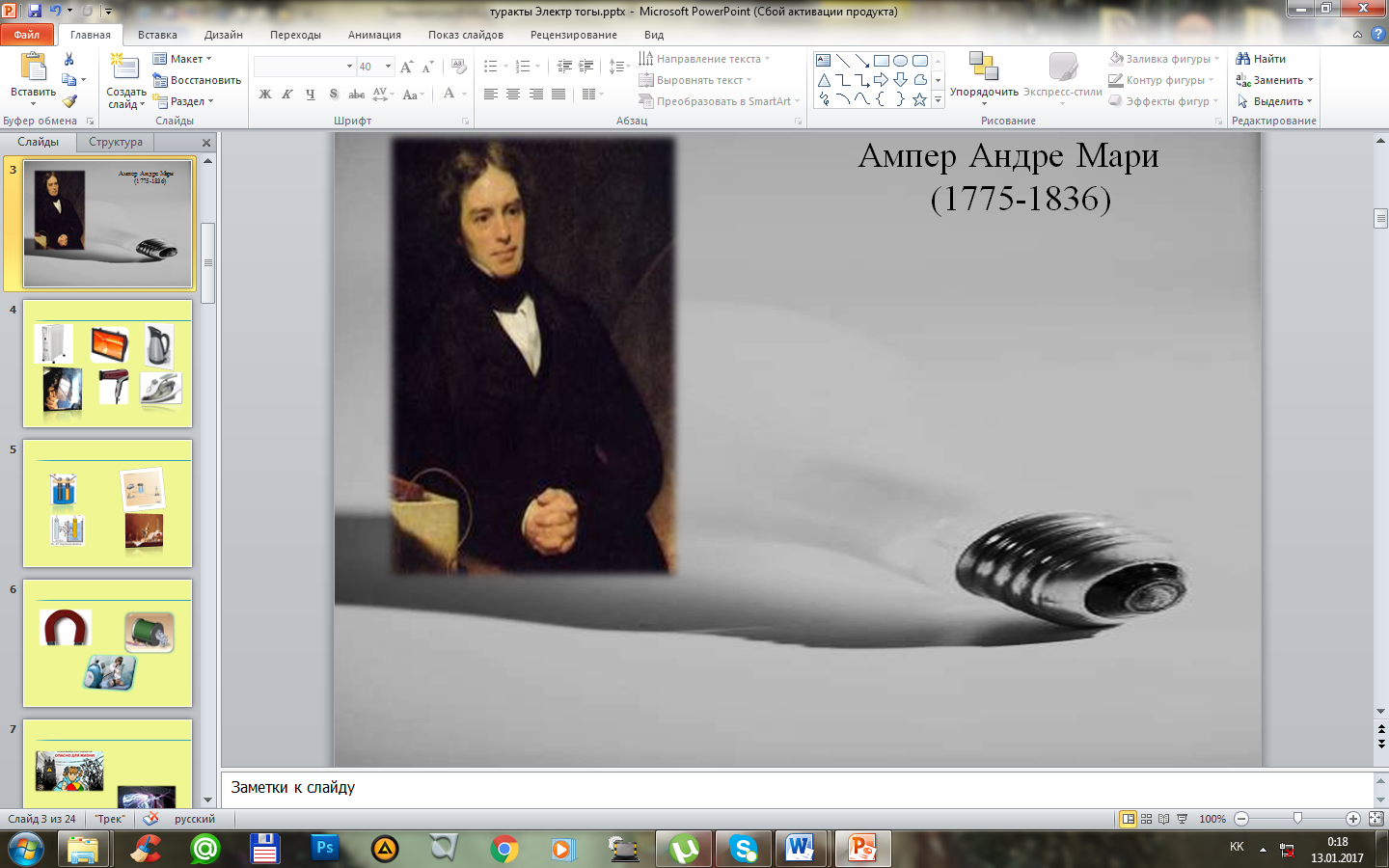Click Заменить replace button
The width and height of the screenshot is (1389, 868).
click(x=1275, y=80)
